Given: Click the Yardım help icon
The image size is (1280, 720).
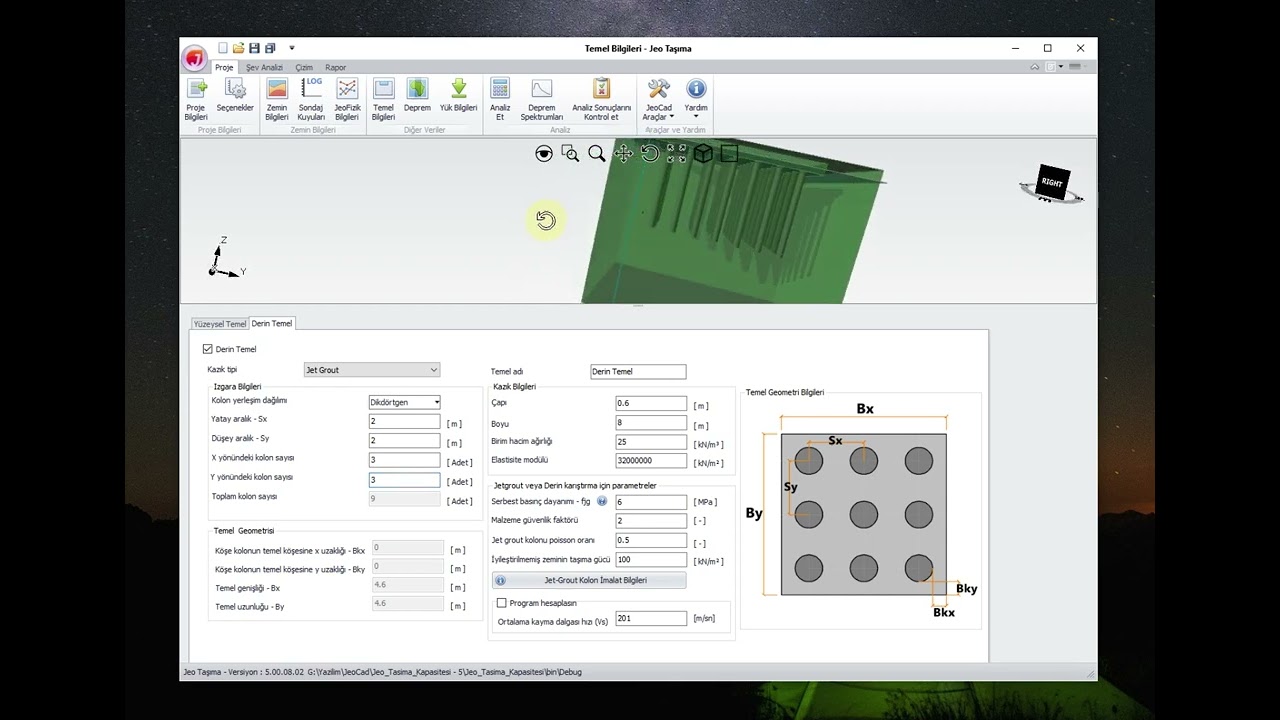Looking at the screenshot, I should pyautogui.click(x=696, y=90).
